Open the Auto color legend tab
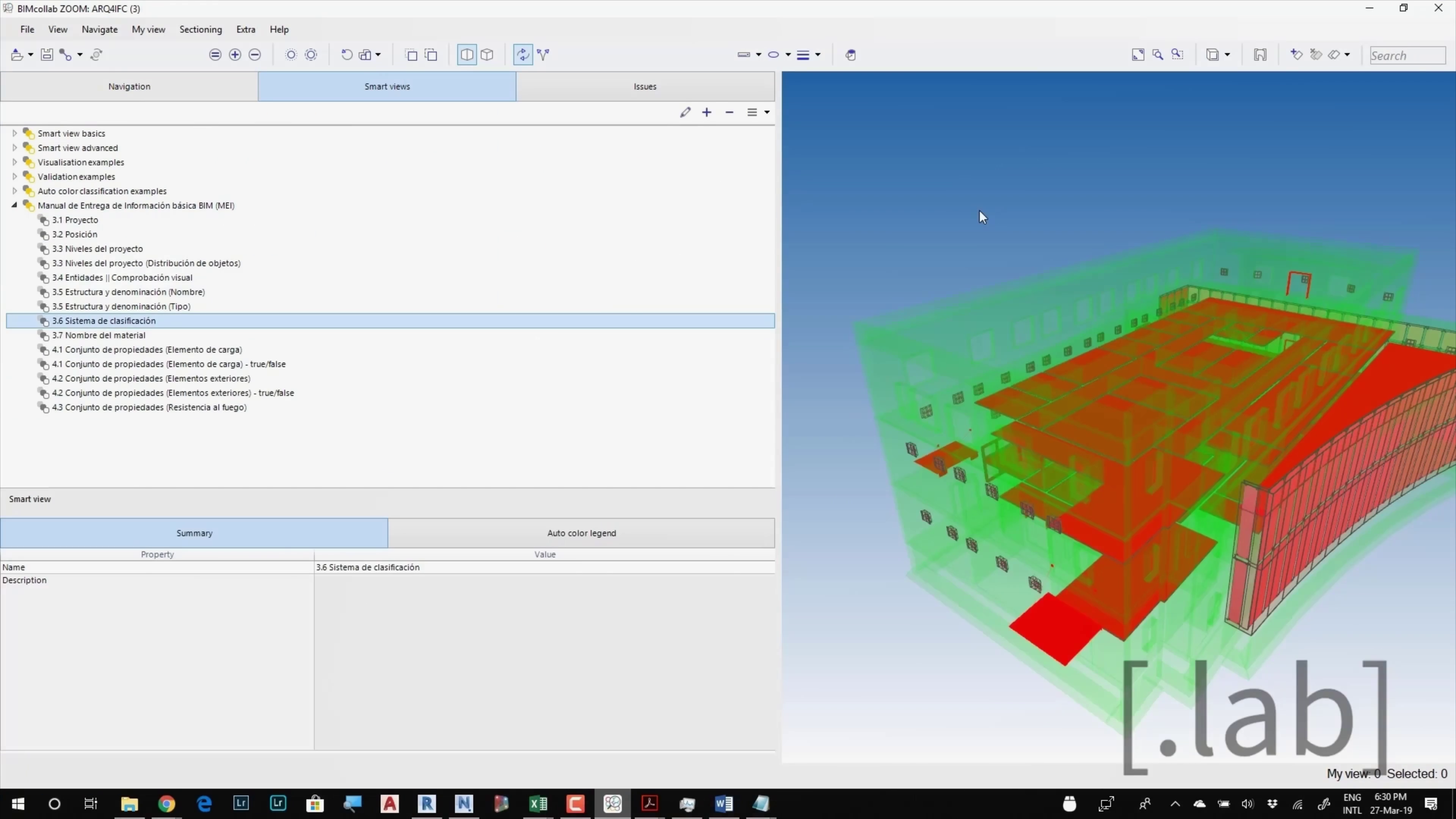 pos(581,533)
